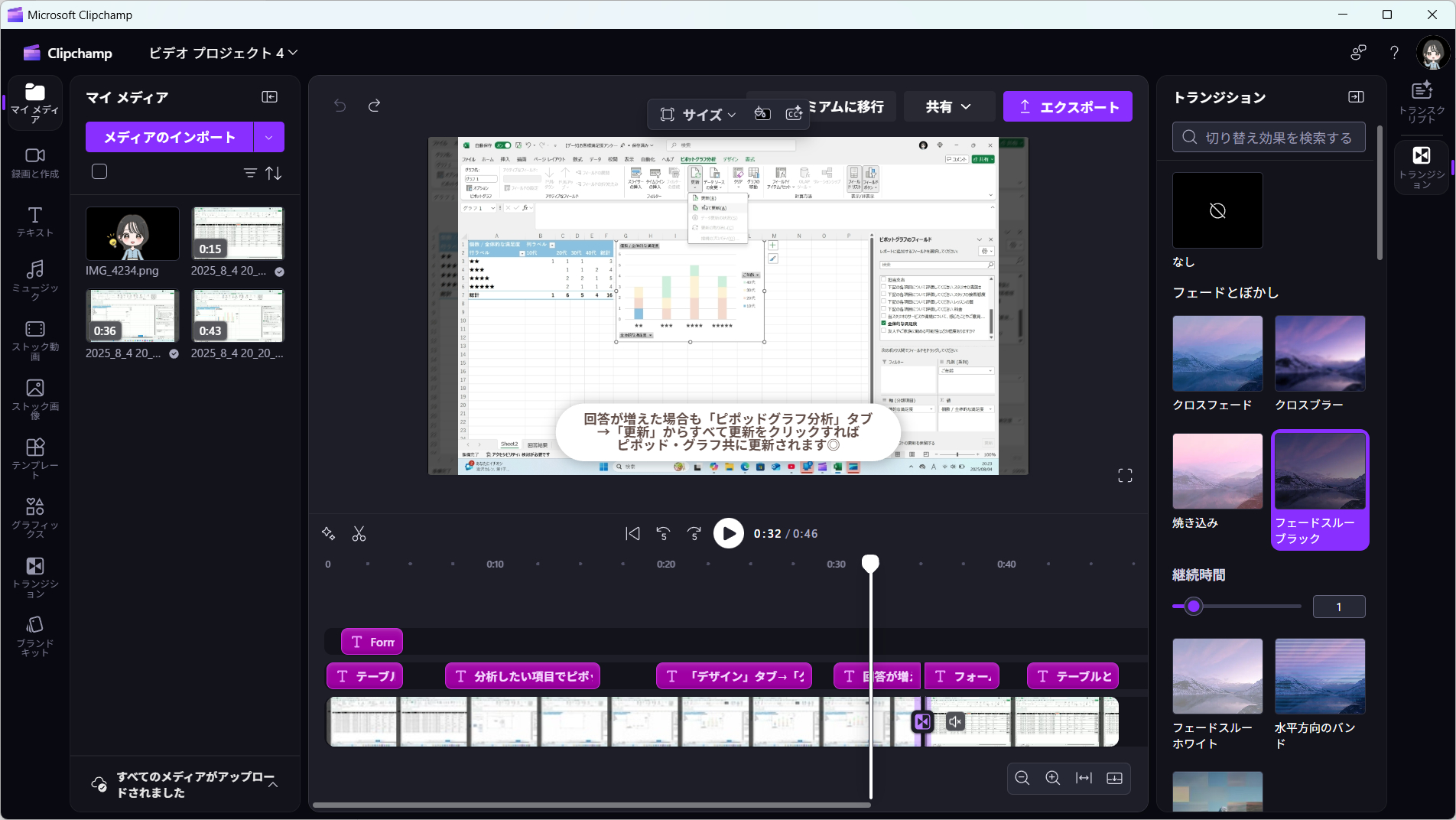Collapse the マイ メディア panel
Image resolution: width=1456 pixels, height=820 pixels.
pos(269,97)
